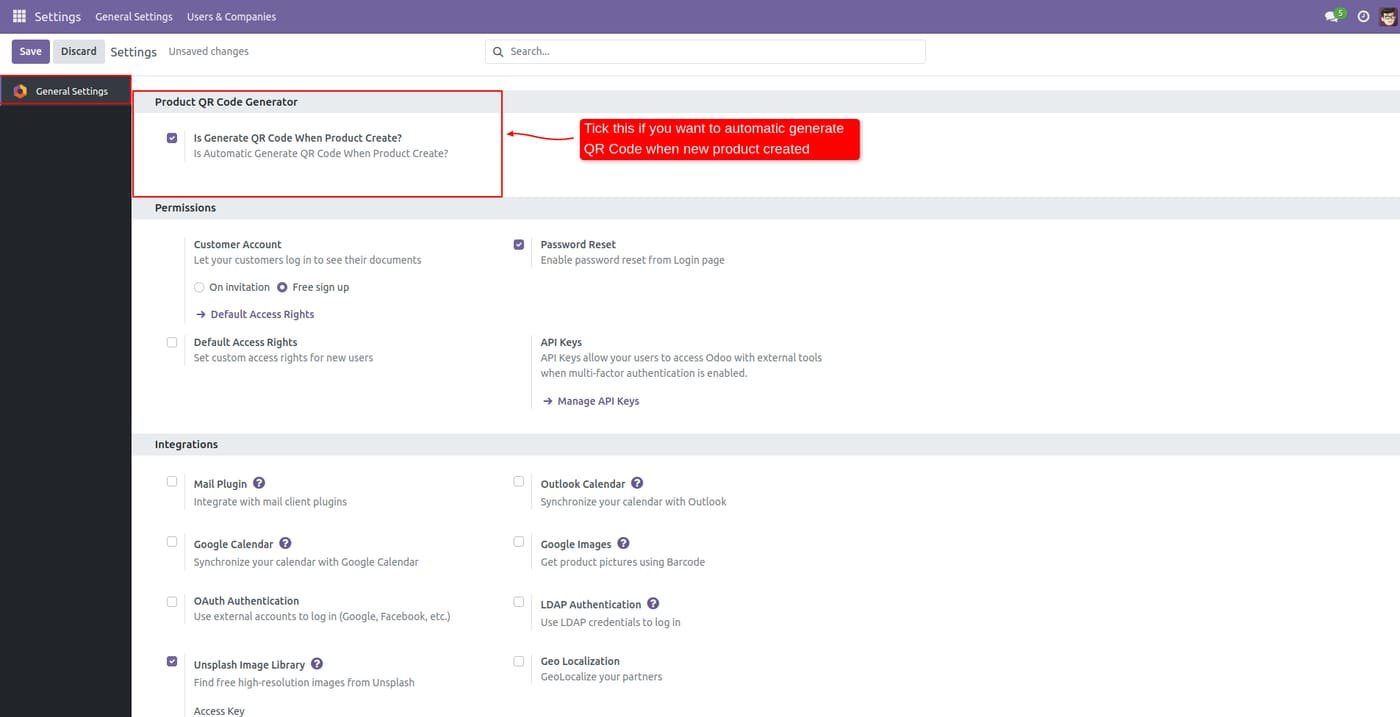This screenshot has height=717, width=1400.
Task: Disable the Unsplash Image Library checkbox
Action: 172,661
